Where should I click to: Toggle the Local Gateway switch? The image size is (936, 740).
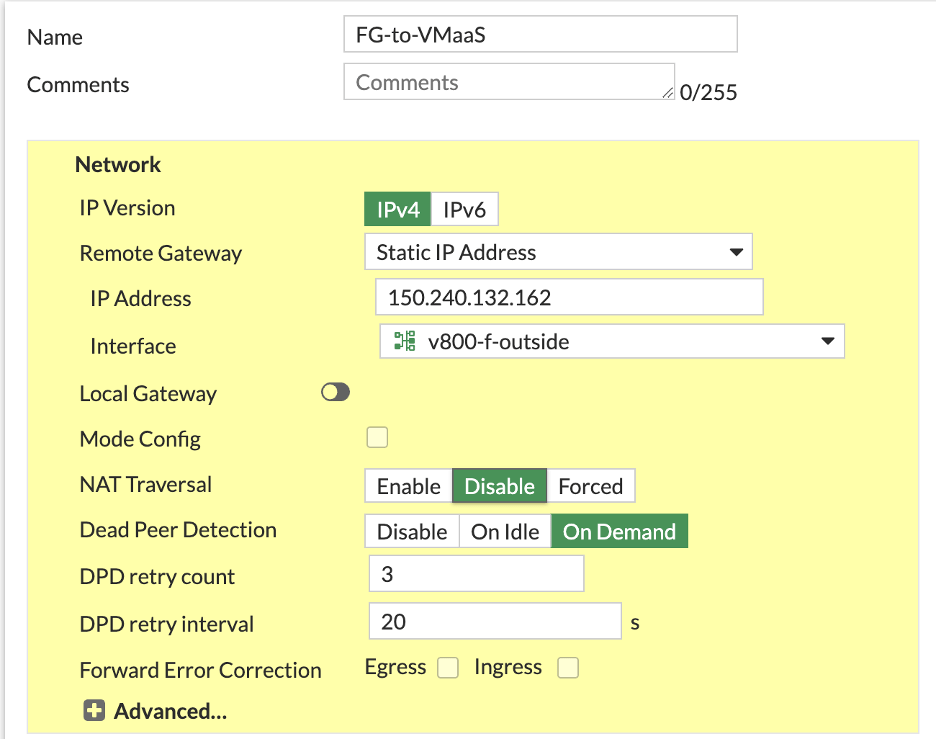pos(335,393)
